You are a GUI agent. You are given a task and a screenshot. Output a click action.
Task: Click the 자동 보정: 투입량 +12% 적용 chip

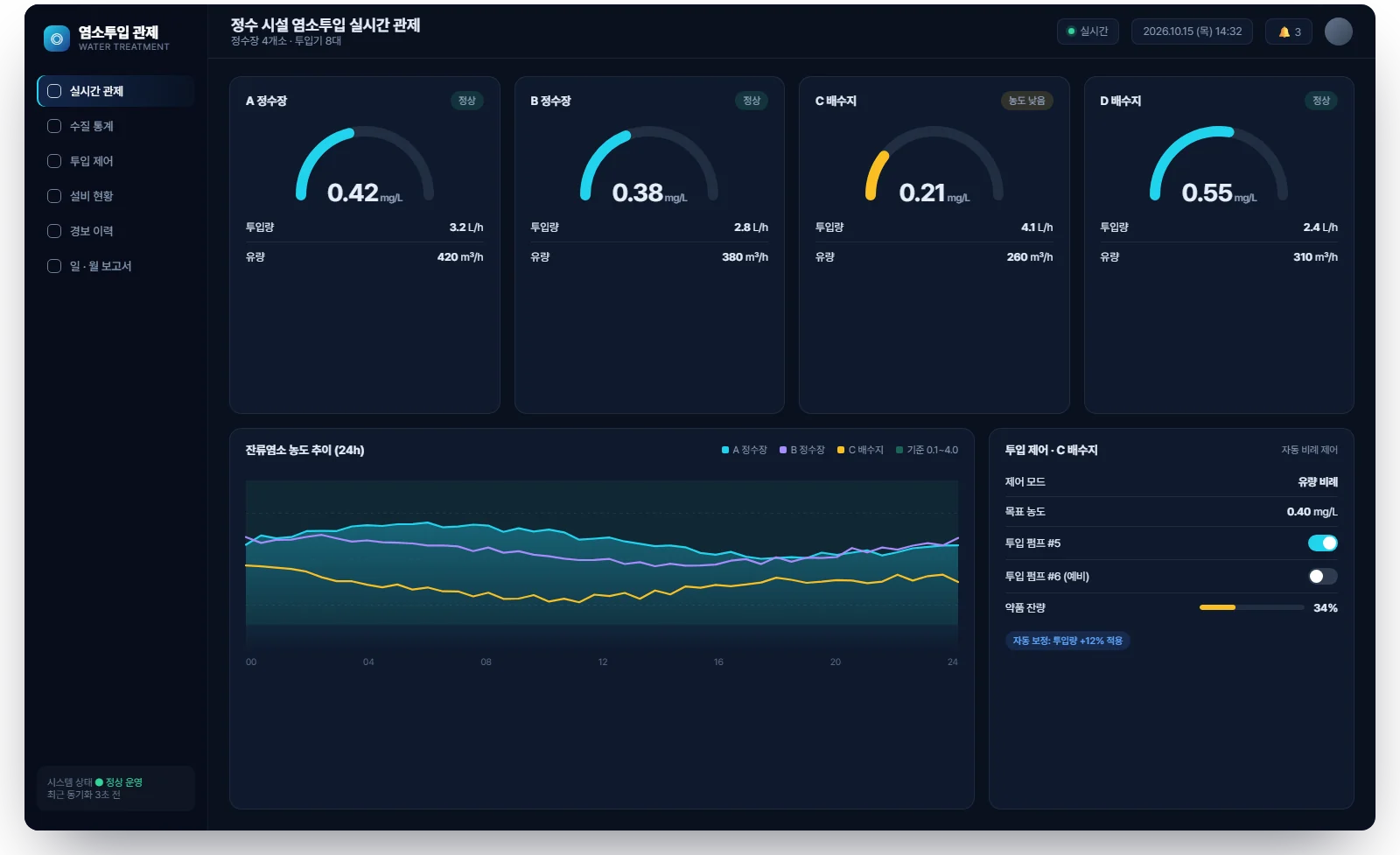pos(1067,641)
